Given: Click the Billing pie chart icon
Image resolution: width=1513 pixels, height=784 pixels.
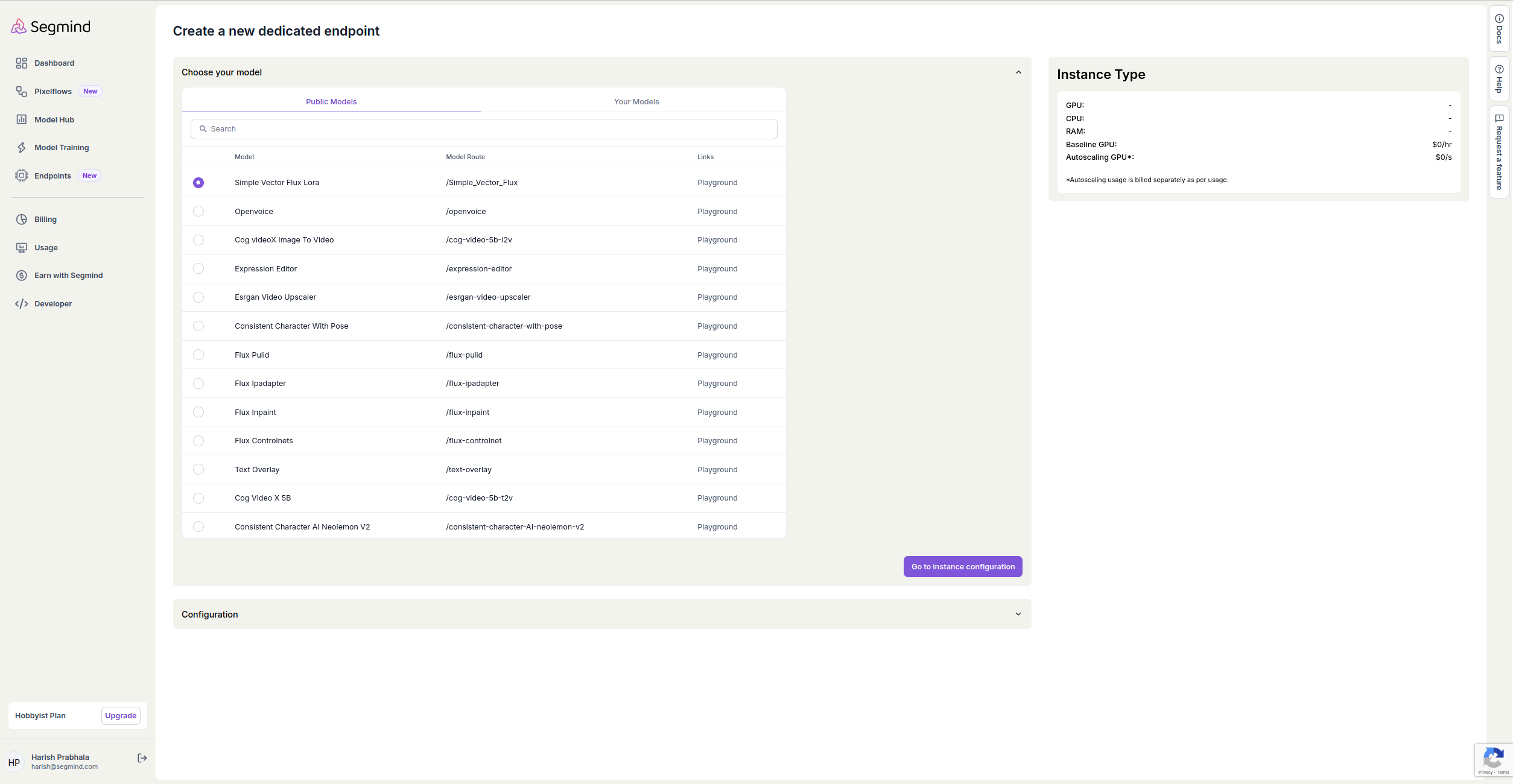Looking at the screenshot, I should [x=22, y=220].
